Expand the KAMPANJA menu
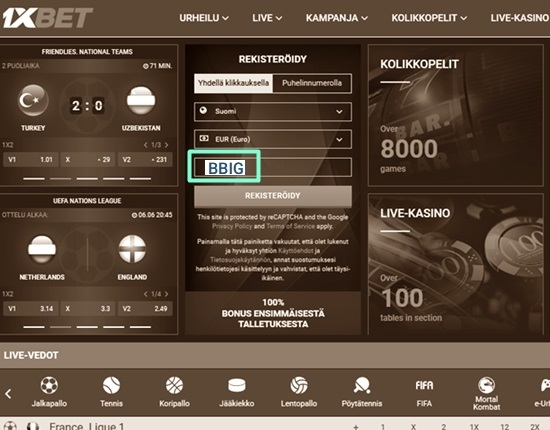The height and width of the screenshot is (430, 550). (337, 18)
